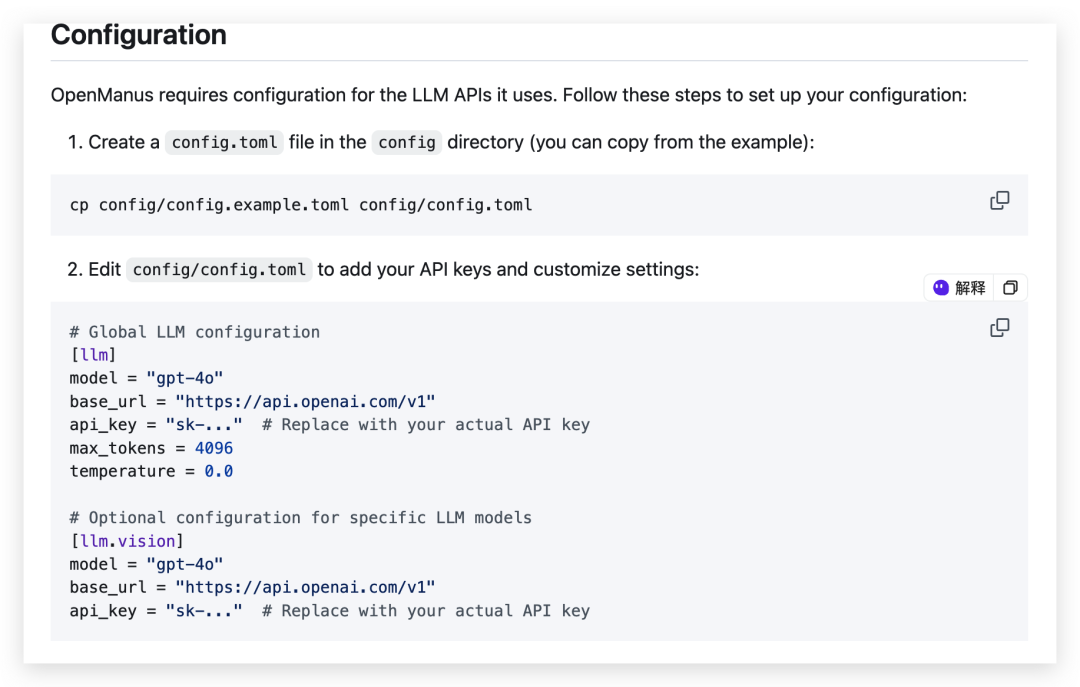
Task: Copy the cp config command code block
Action: [999, 201]
